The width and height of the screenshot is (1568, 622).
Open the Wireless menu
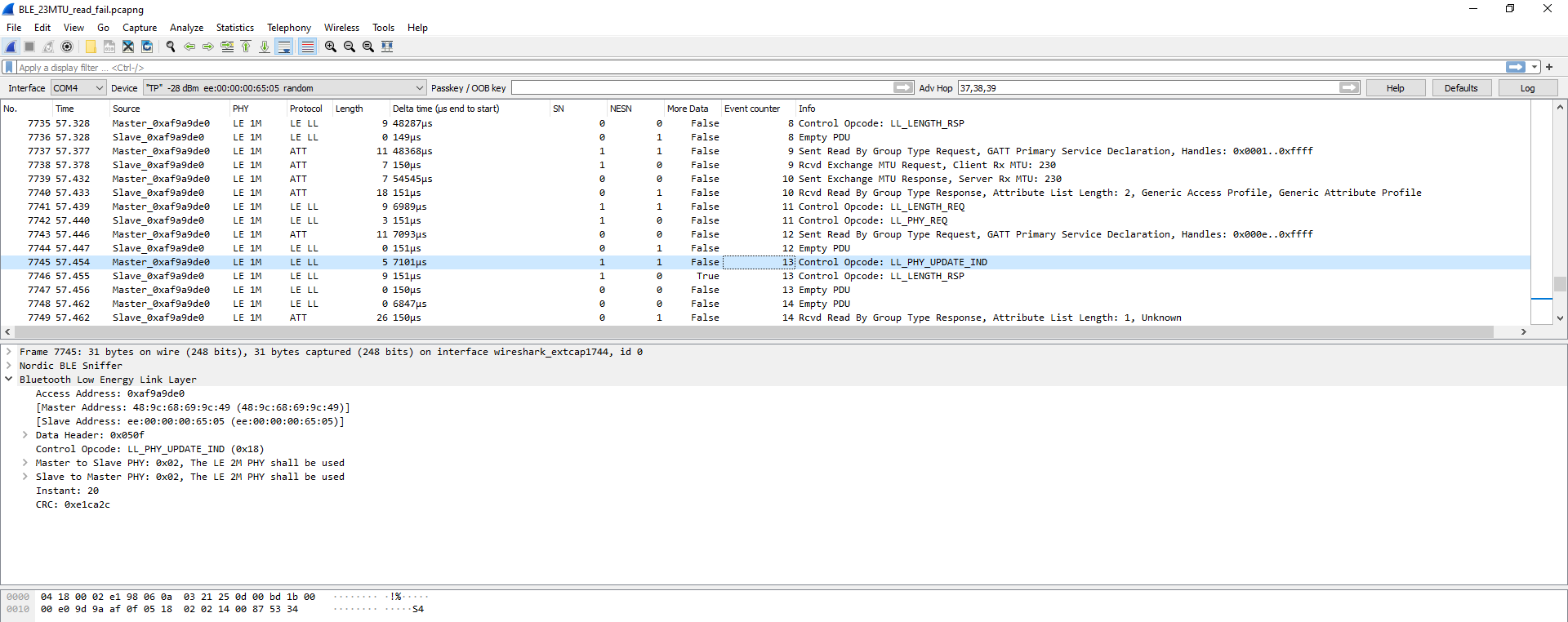(x=341, y=28)
